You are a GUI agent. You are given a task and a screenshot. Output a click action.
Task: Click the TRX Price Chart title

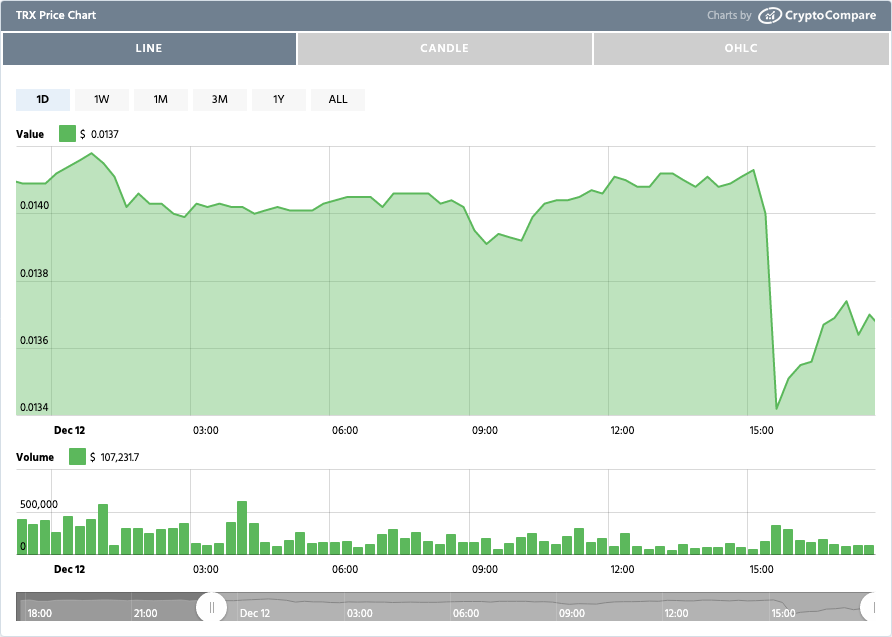[x=56, y=15]
